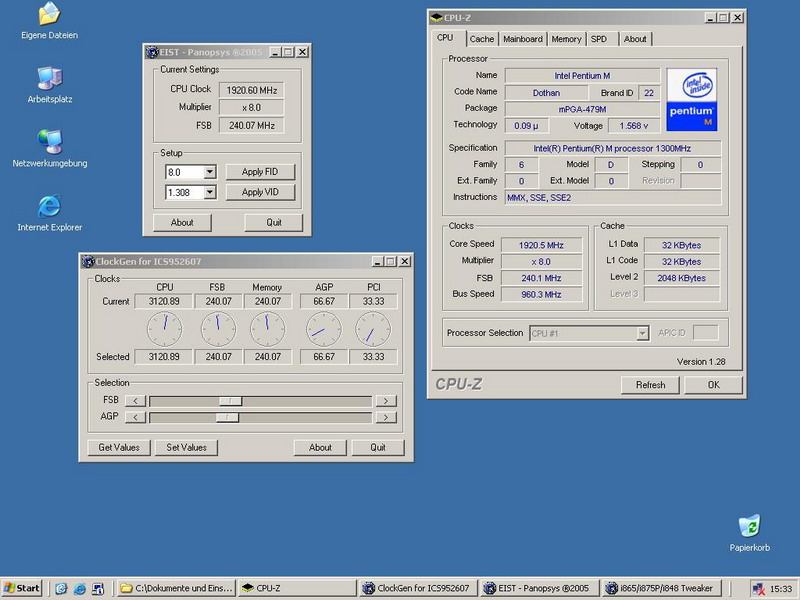Expand the VID voltage dropdown showing 1.308
The height and width of the screenshot is (600, 800).
coord(209,192)
